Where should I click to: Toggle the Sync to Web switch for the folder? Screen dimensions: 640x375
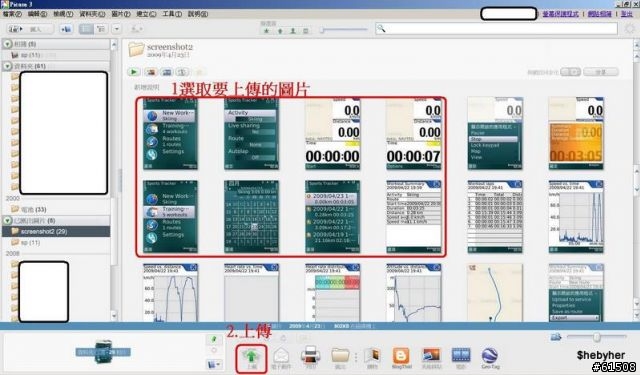(x=570, y=72)
